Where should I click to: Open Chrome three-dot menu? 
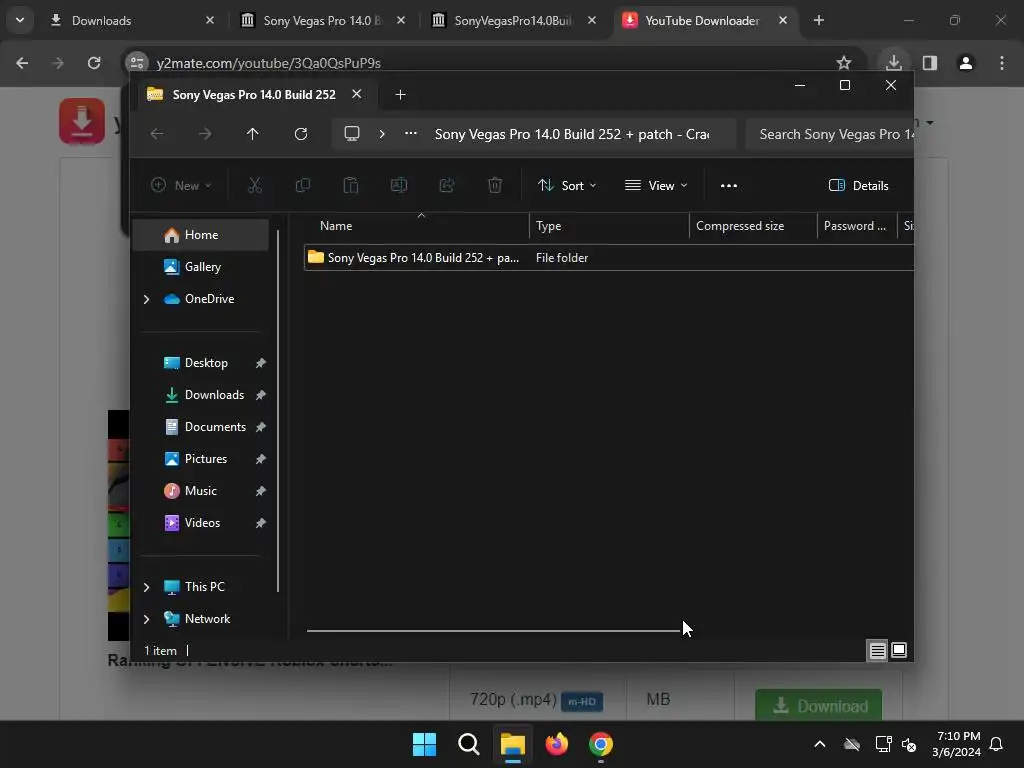pyautogui.click(x=1002, y=63)
